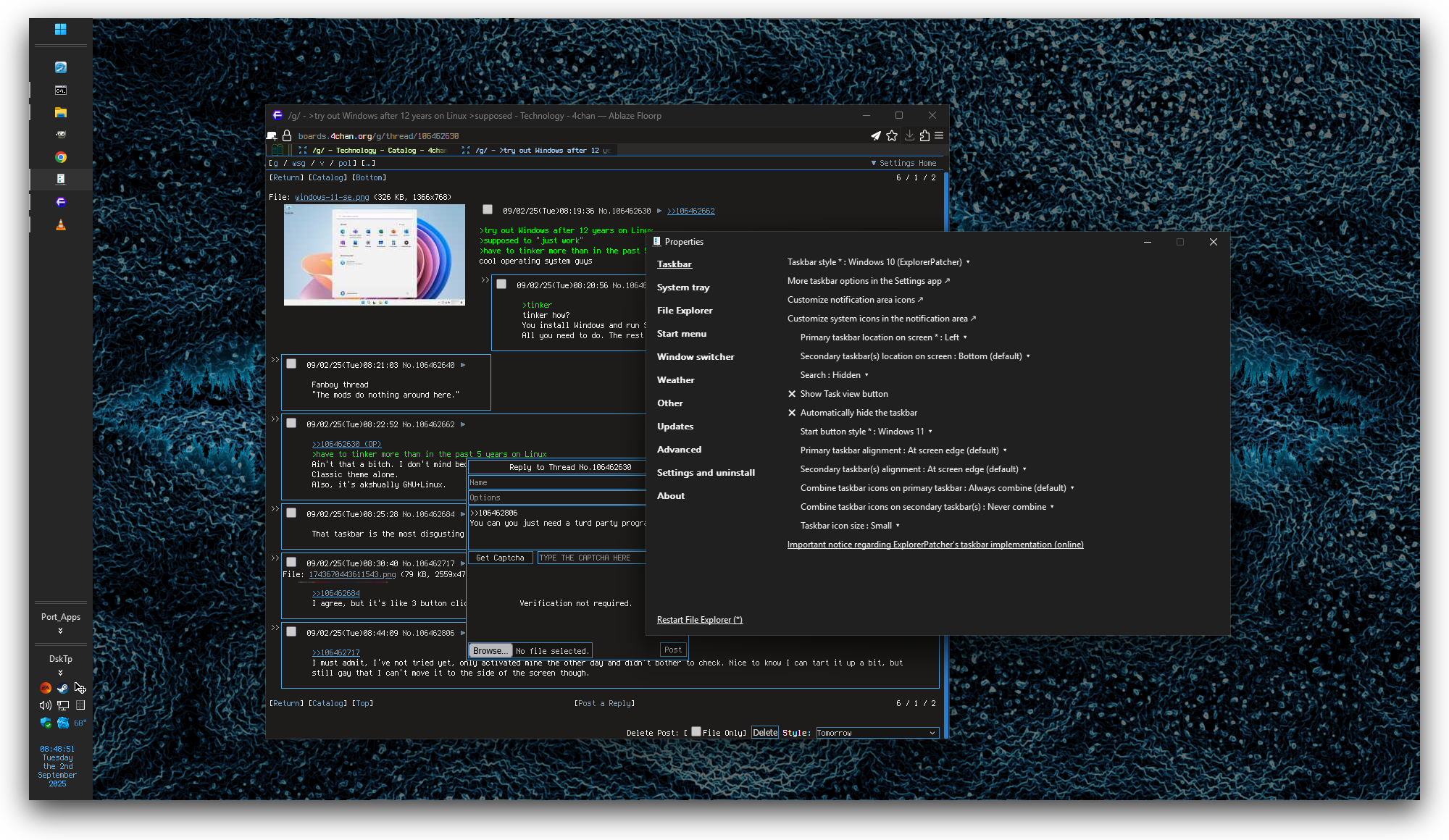Bookmark this page with the star icon
This screenshot has height=840, width=1449.
click(892, 135)
